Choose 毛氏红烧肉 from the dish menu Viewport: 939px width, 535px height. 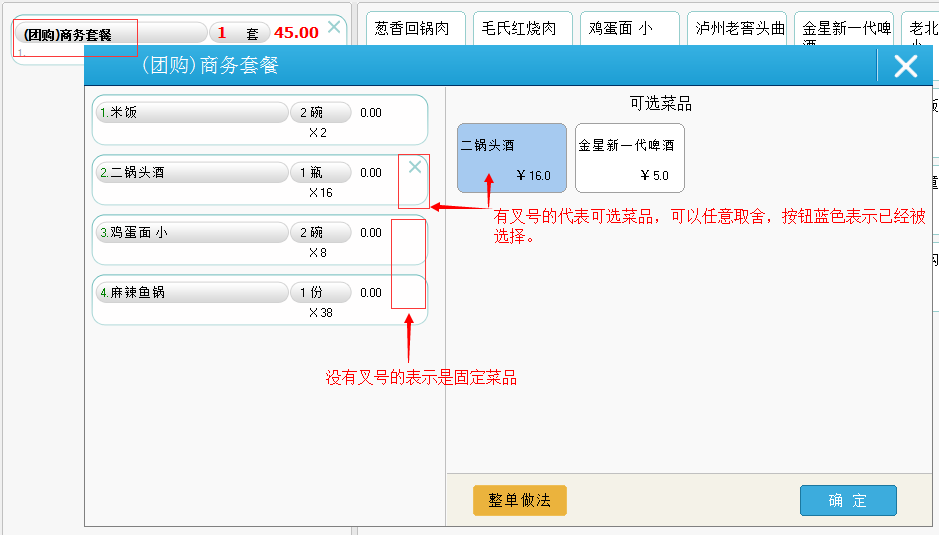[x=521, y=29]
